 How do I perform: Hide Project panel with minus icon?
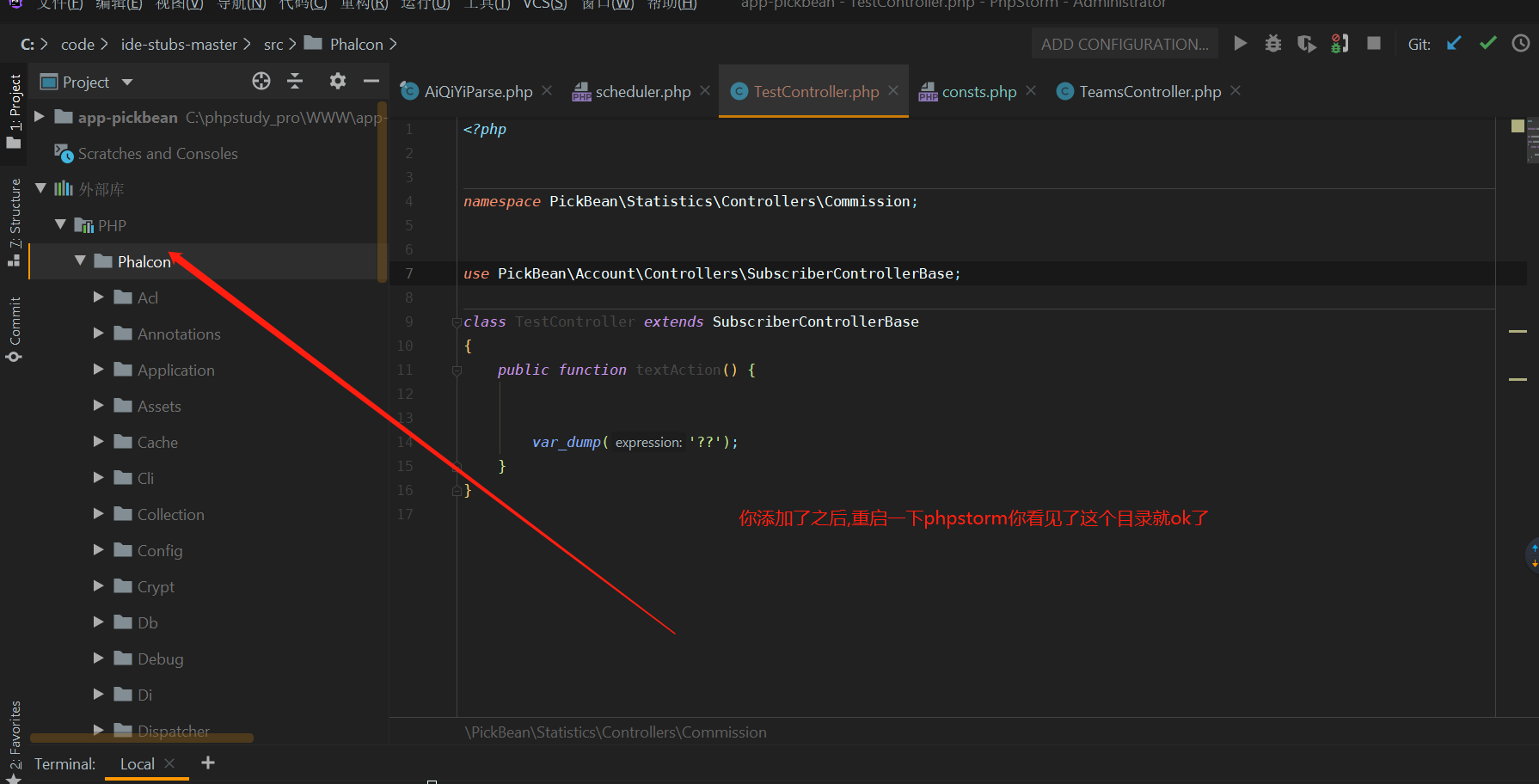[x=371, y=81]
